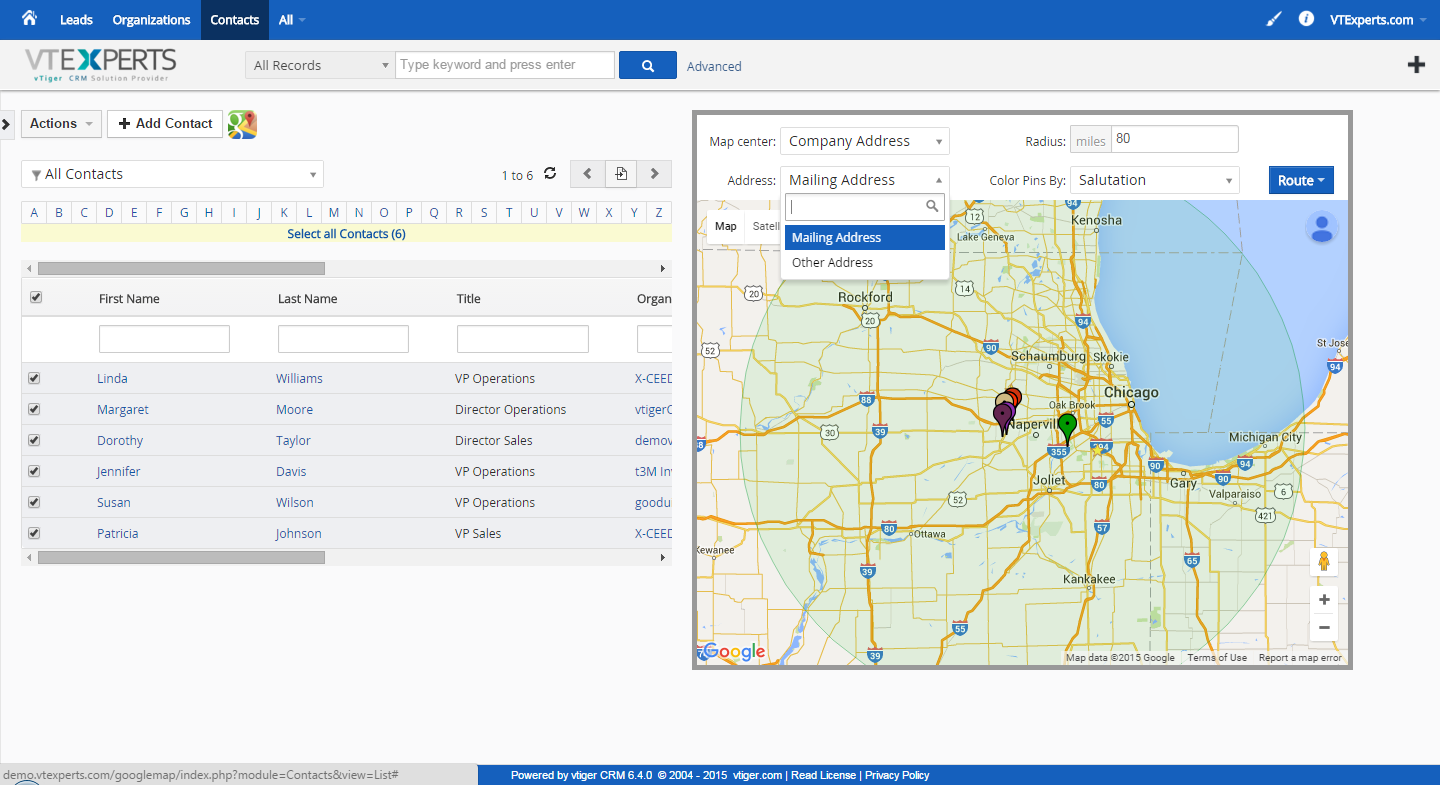Uncheck the Patricia Johnson row checkbox

tap(34, 533)
